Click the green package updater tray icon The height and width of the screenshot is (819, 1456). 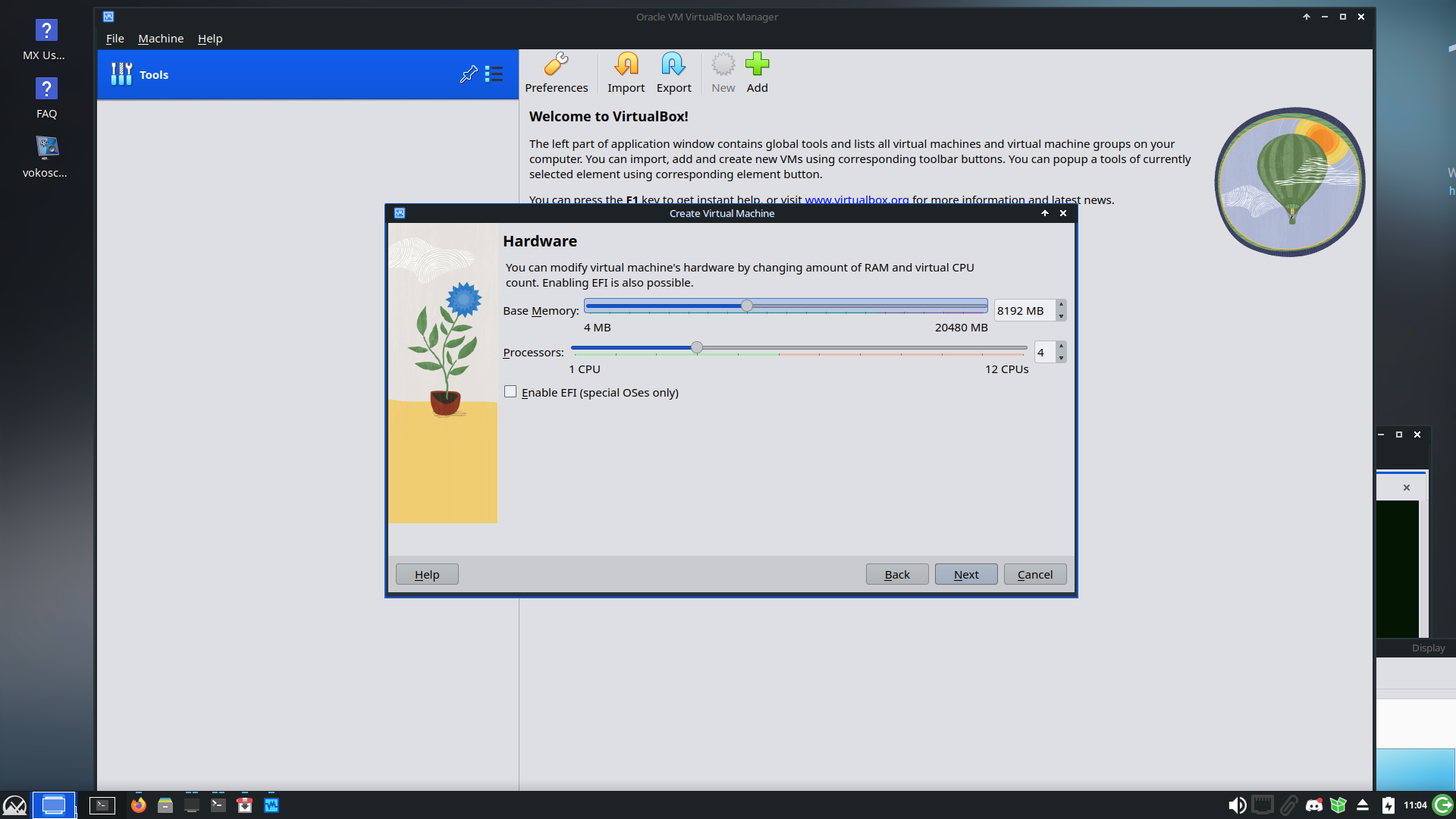click(x=1338, y=805)
